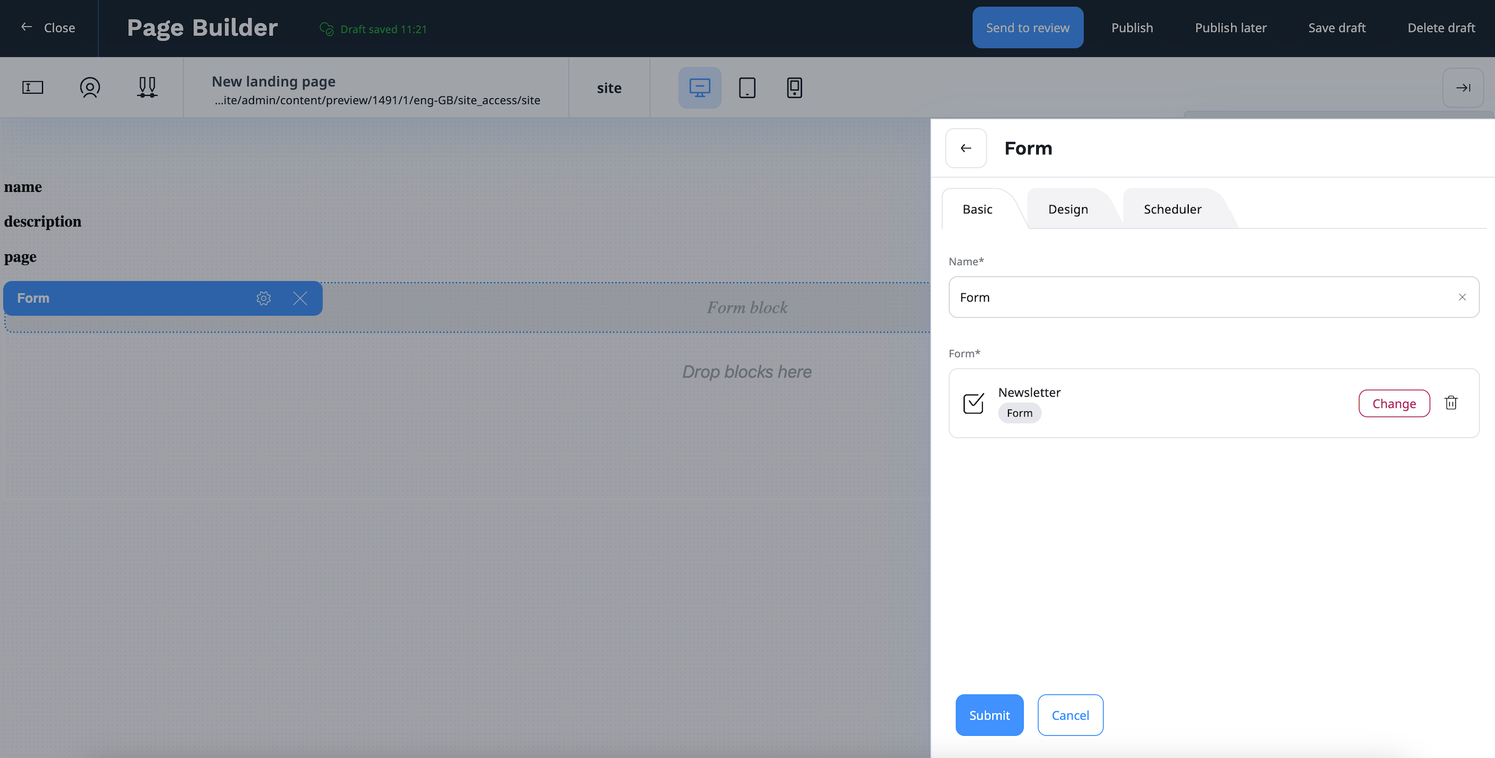This screenshot has height=758, width=1495.
Task: Open the site access selector
Action: click(x=609, y=88)
